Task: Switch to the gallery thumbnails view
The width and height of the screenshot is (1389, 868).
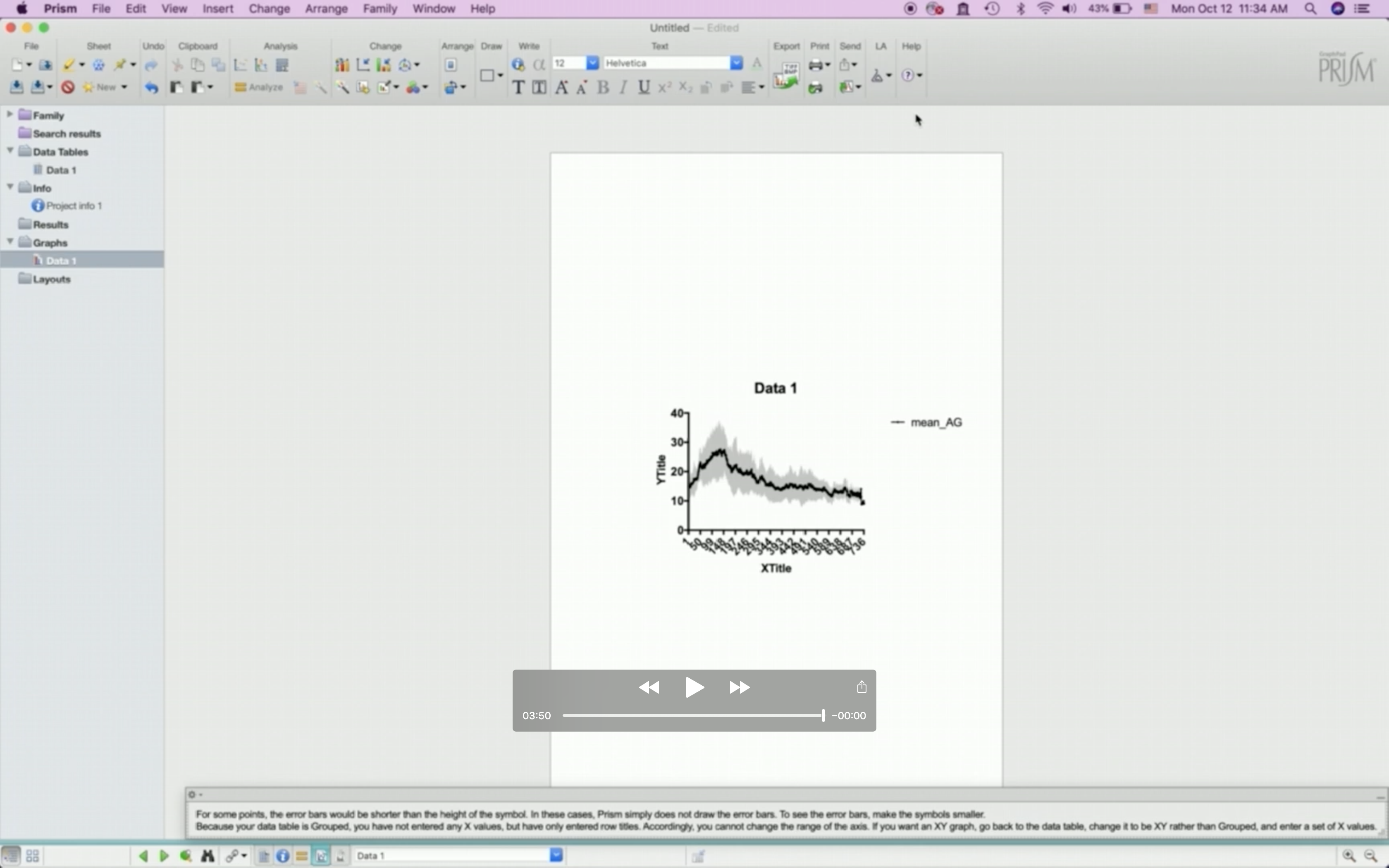Action: click(x=32, y=856)
